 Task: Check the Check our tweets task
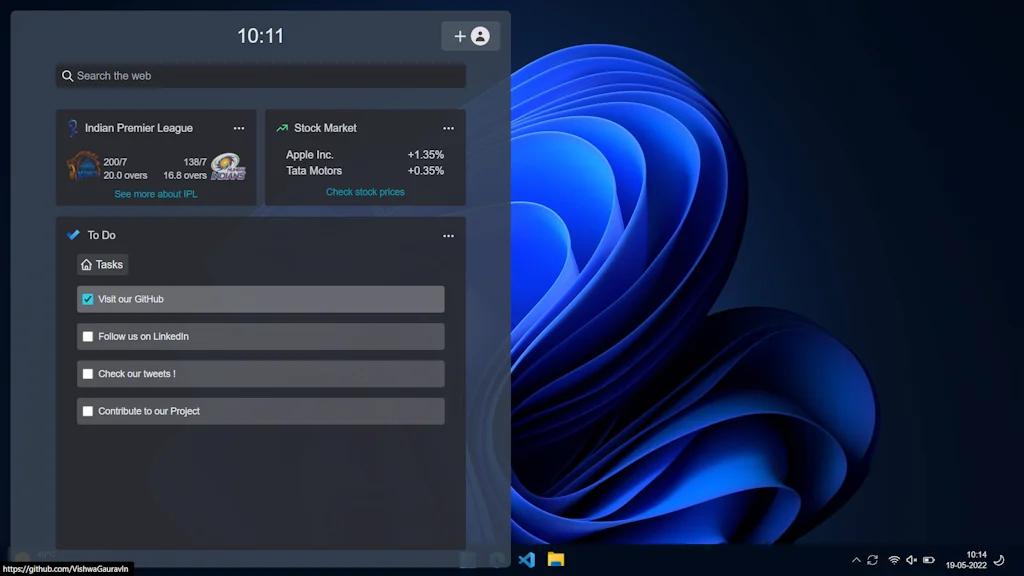click(88, 374)
